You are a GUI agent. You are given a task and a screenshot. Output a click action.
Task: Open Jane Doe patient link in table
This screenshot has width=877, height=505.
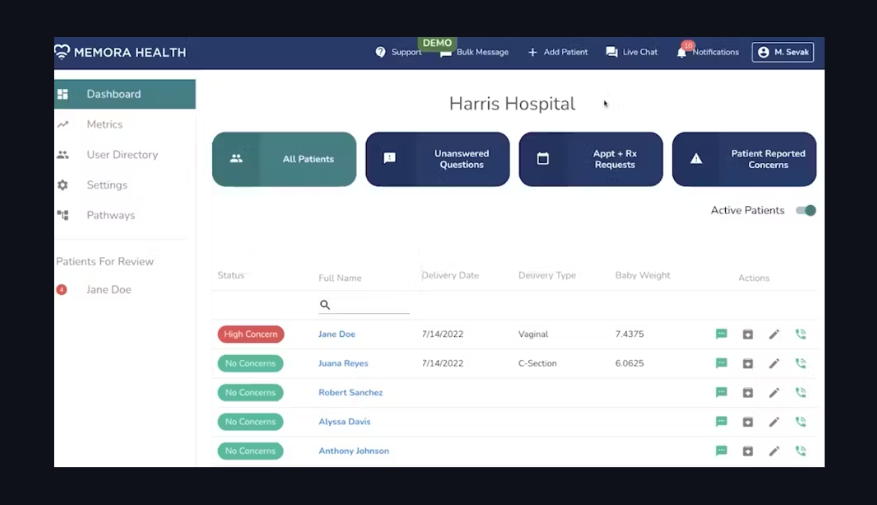point(337,334)
